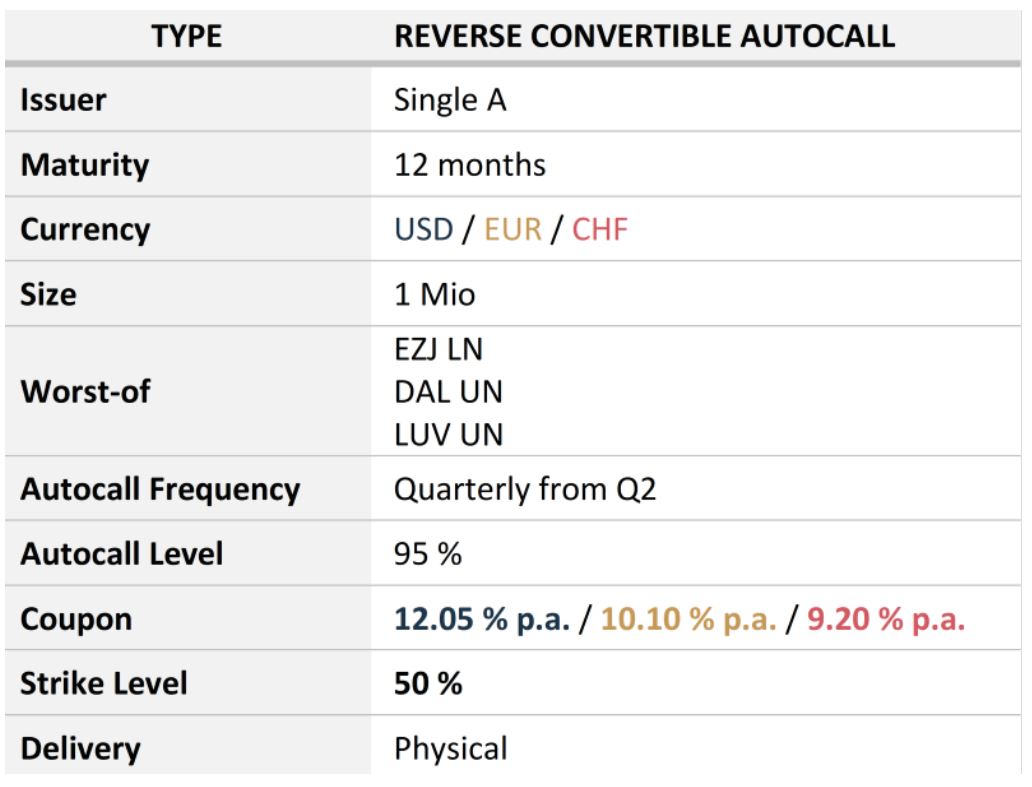Select the 10.10 % p.a. coupon
This screenshot has width=1032, height=787.
click(688, 619)
